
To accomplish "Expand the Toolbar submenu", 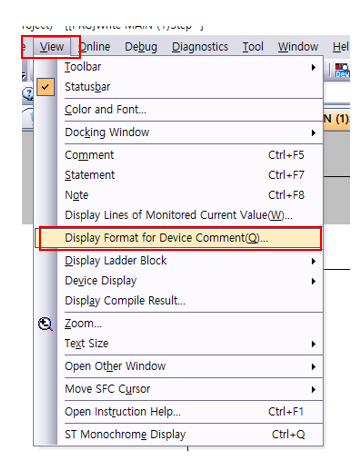I will point(179,67).
